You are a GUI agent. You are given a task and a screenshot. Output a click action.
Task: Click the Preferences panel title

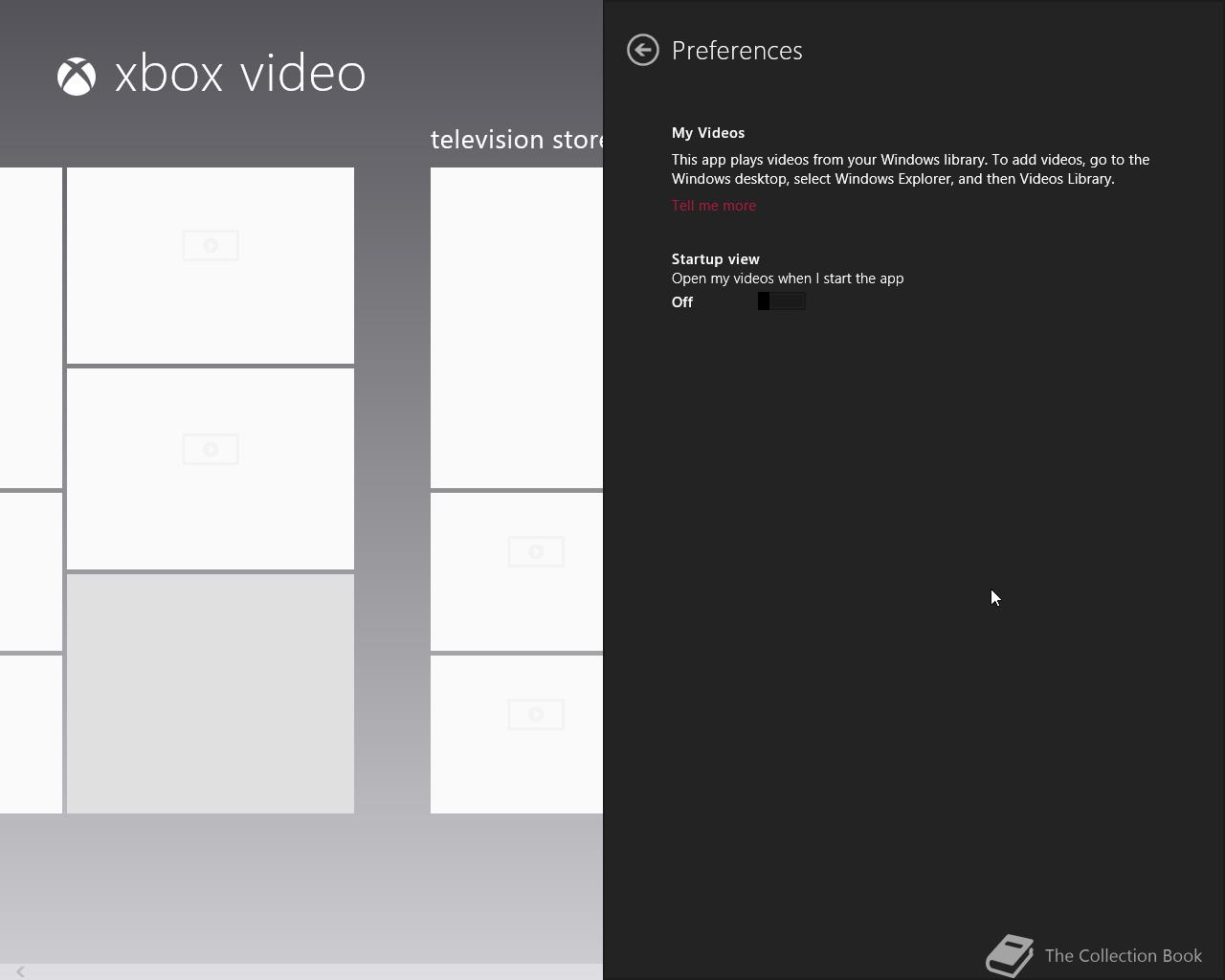737,51
